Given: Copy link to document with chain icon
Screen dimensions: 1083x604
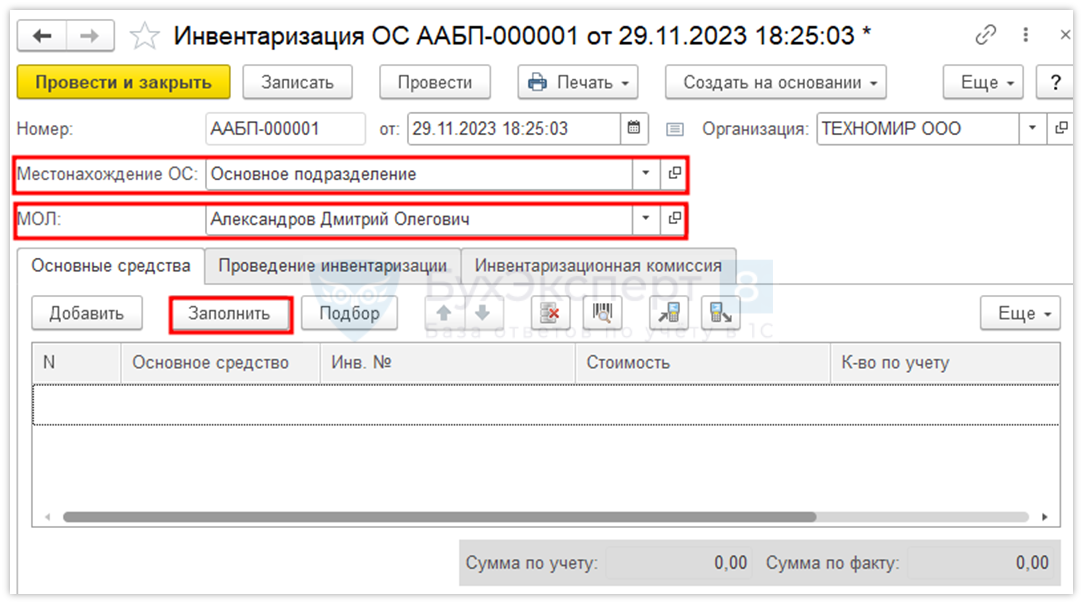Looking at the screenshot, I should 986,35.
